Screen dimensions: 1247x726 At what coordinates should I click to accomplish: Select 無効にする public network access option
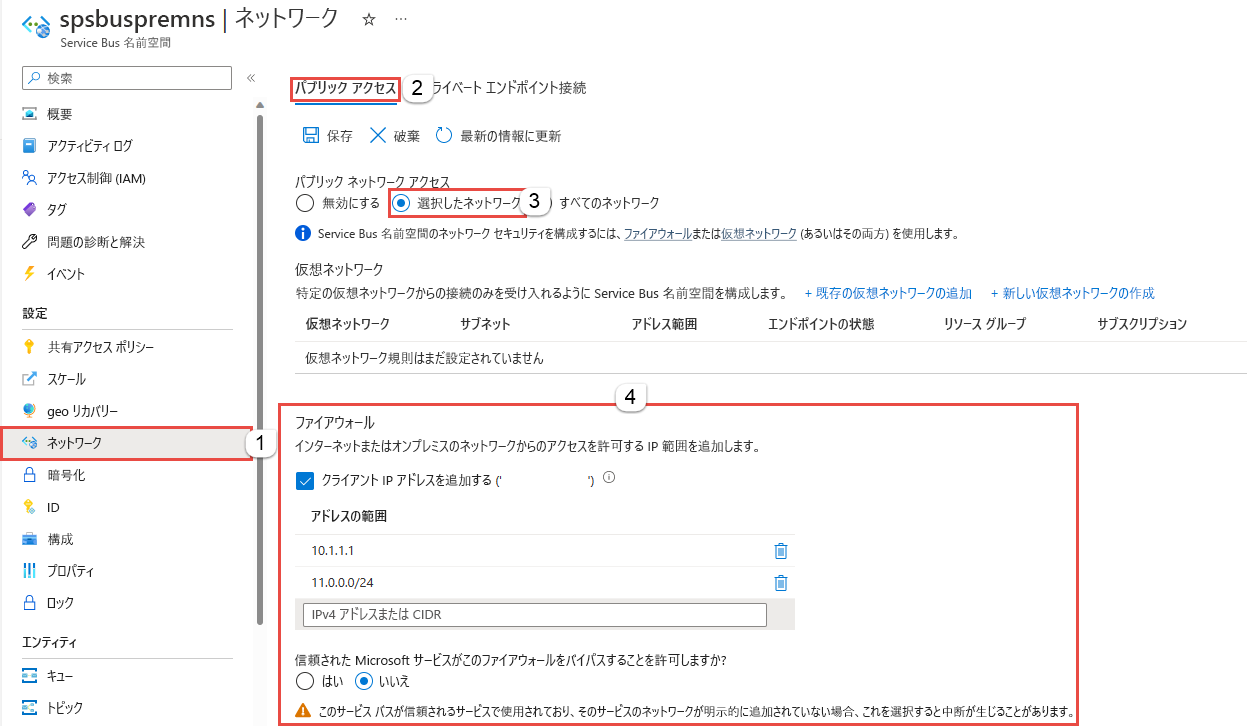(305, 203)
